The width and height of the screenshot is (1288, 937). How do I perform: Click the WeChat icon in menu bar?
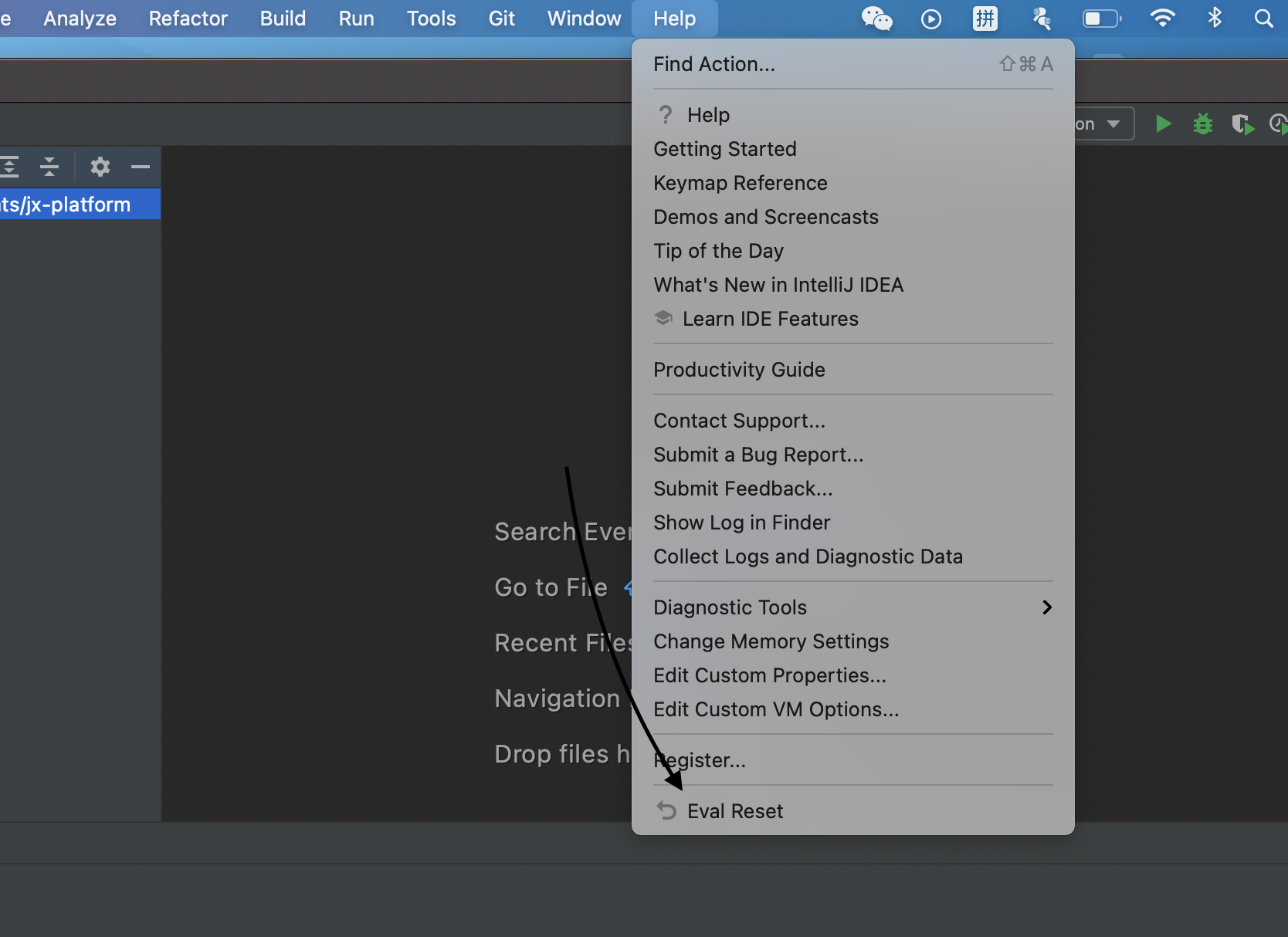click(876, 19)
